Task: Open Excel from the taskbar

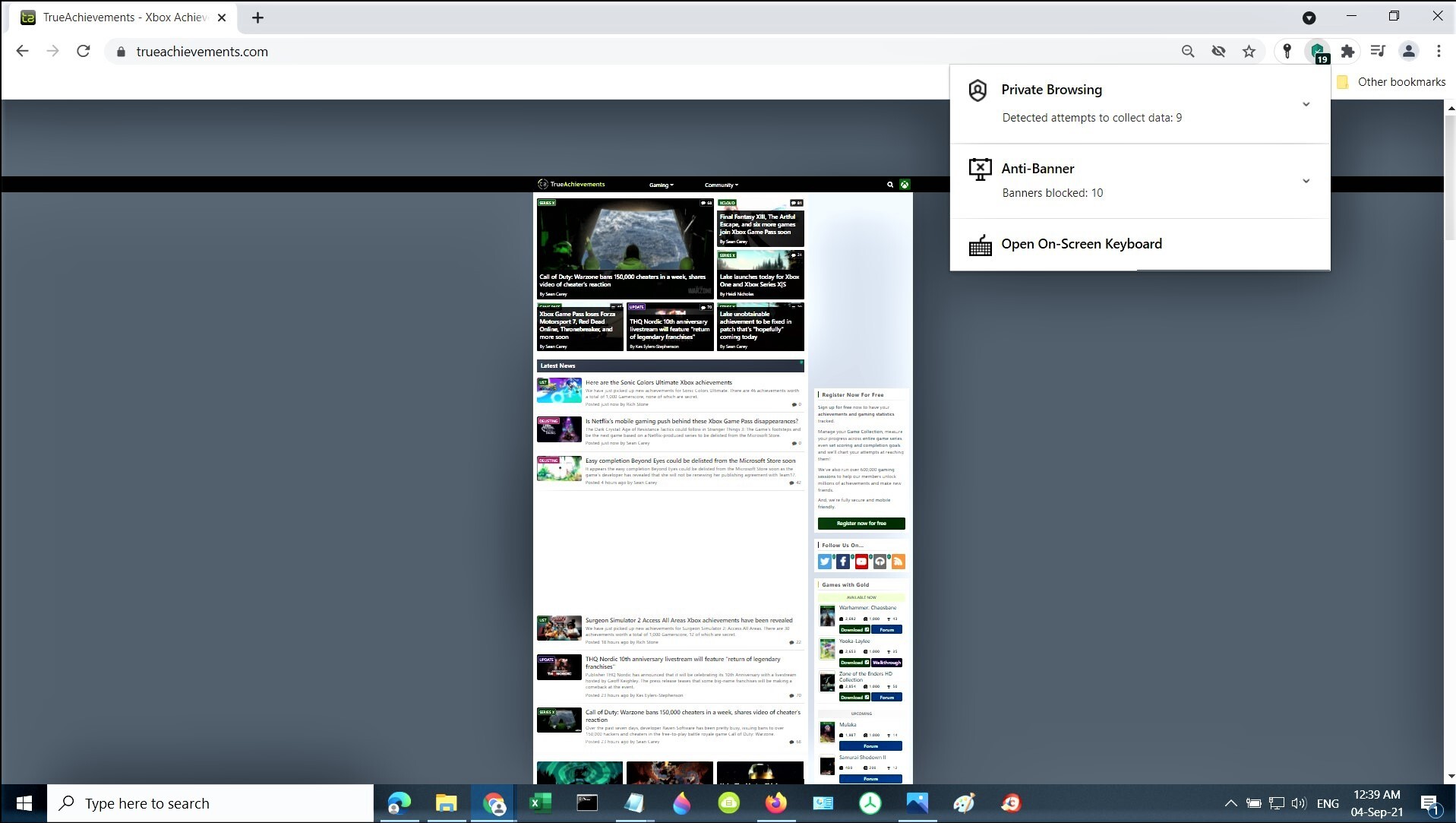Action: [x=540, y=803]
